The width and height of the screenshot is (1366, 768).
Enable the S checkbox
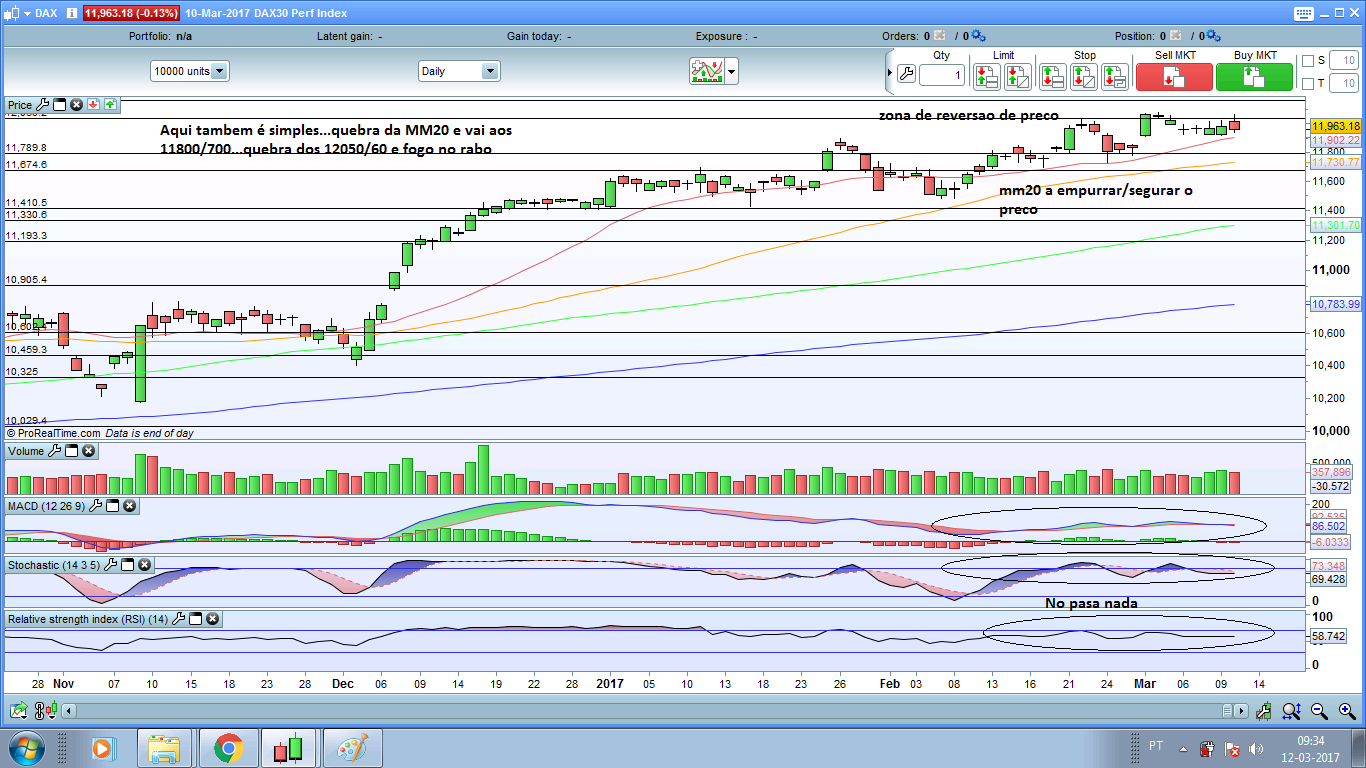(x=1308, y=60)
